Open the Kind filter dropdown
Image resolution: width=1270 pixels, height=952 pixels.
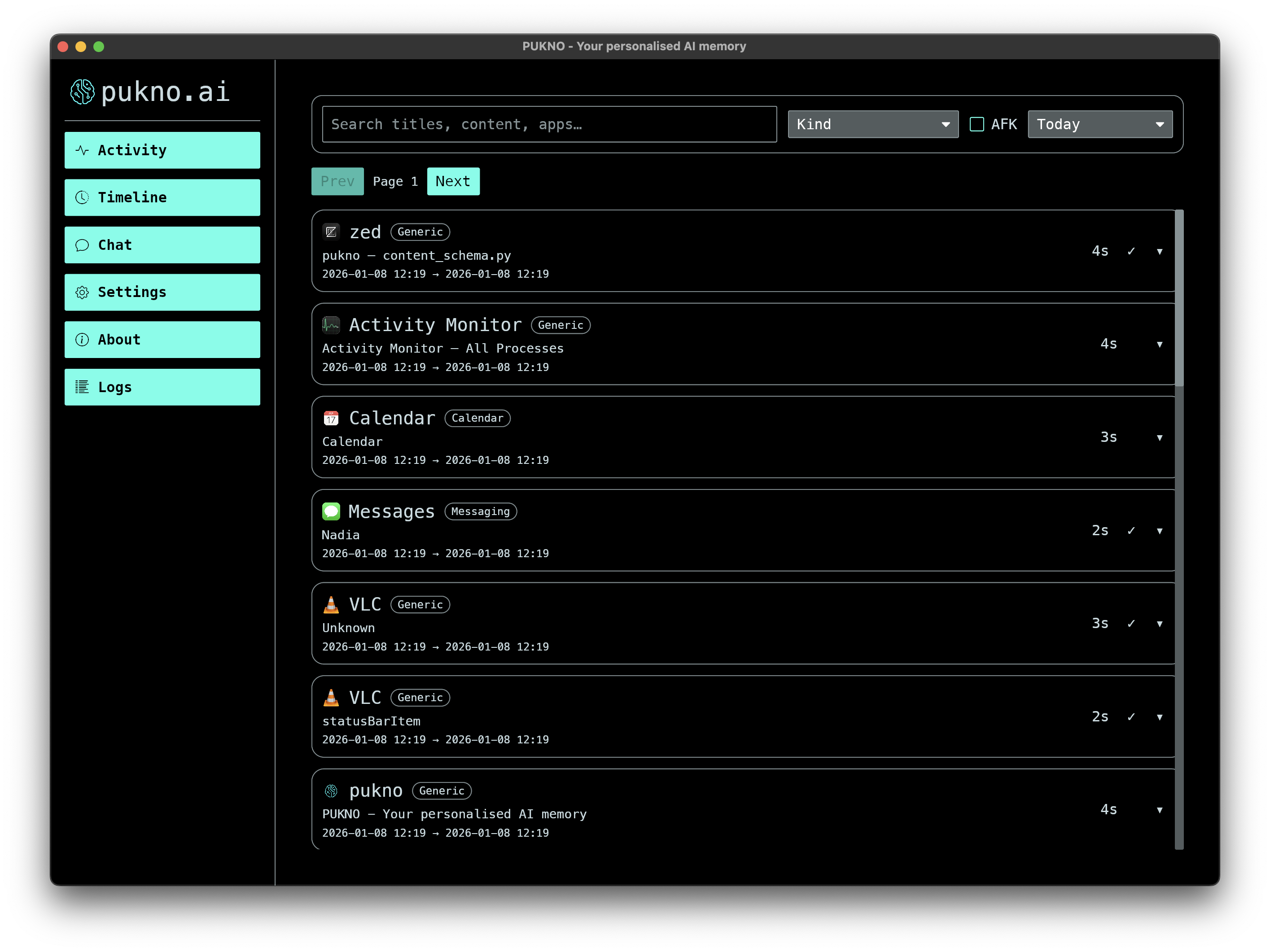tap(873, 125)
